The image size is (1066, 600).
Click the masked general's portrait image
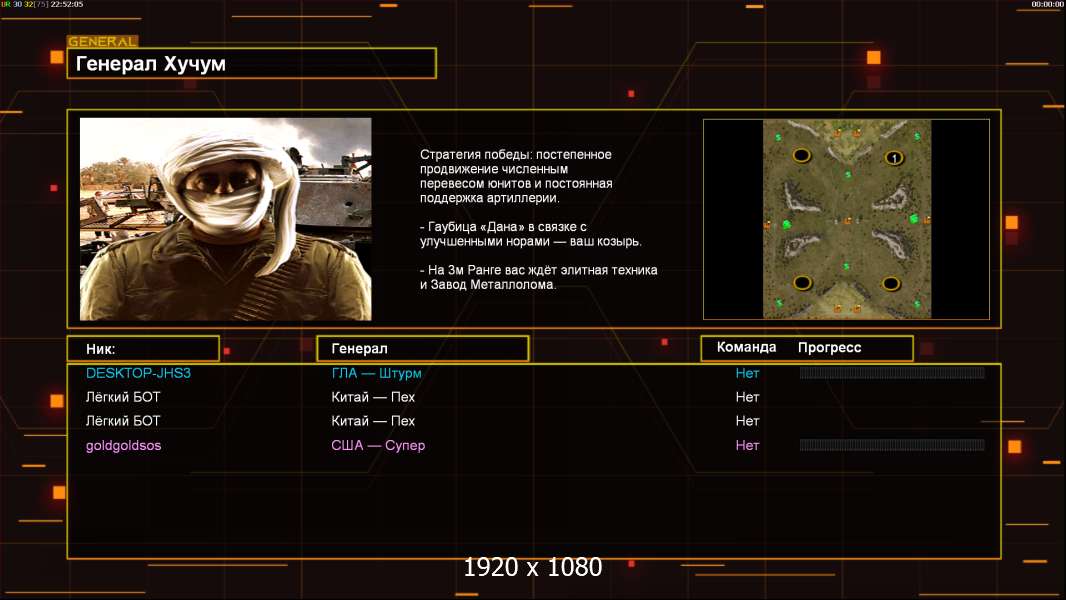(x=225, y=219)
